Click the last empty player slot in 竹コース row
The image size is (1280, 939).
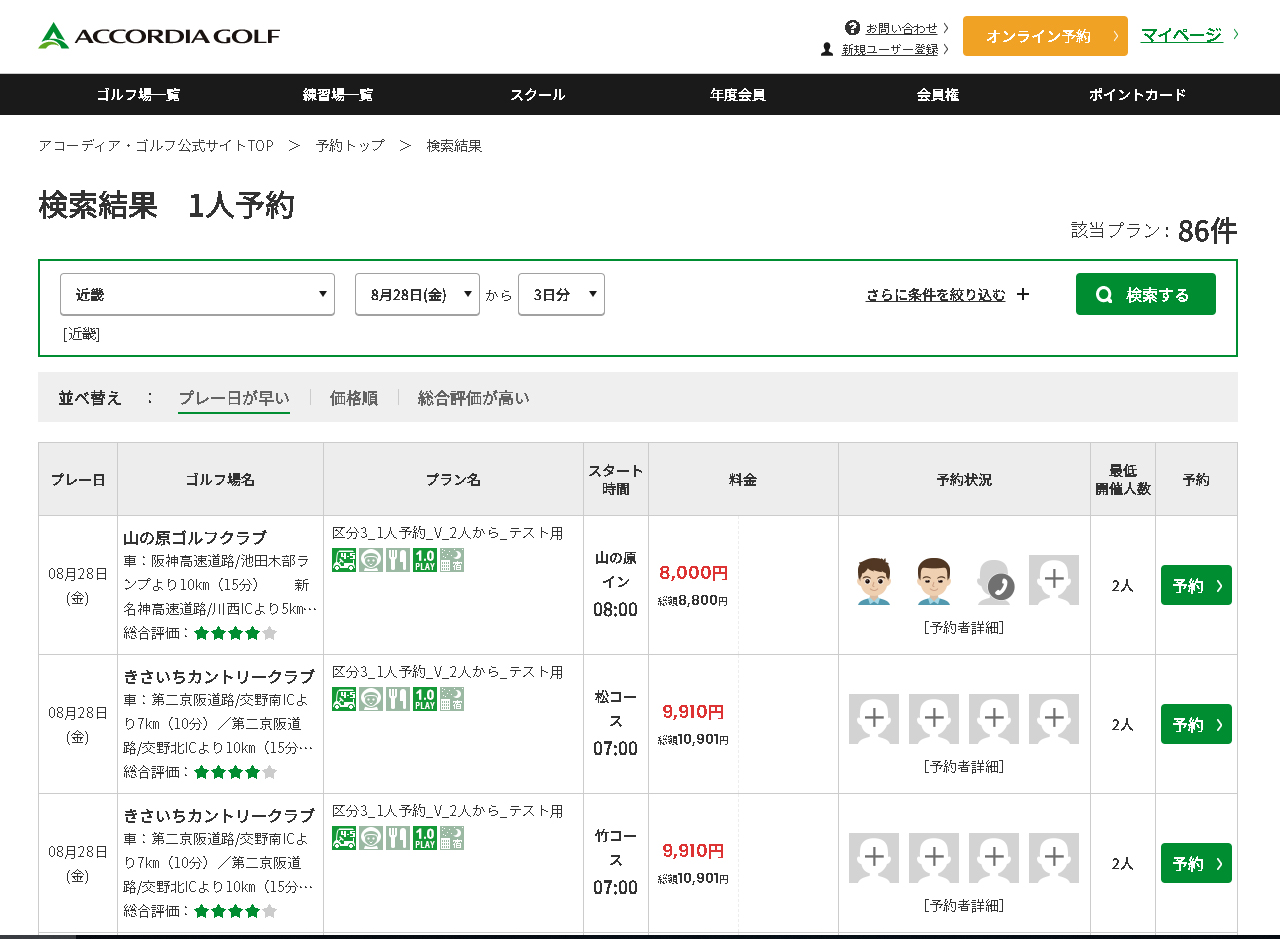pyautogui.click(x=1054, y=858)
